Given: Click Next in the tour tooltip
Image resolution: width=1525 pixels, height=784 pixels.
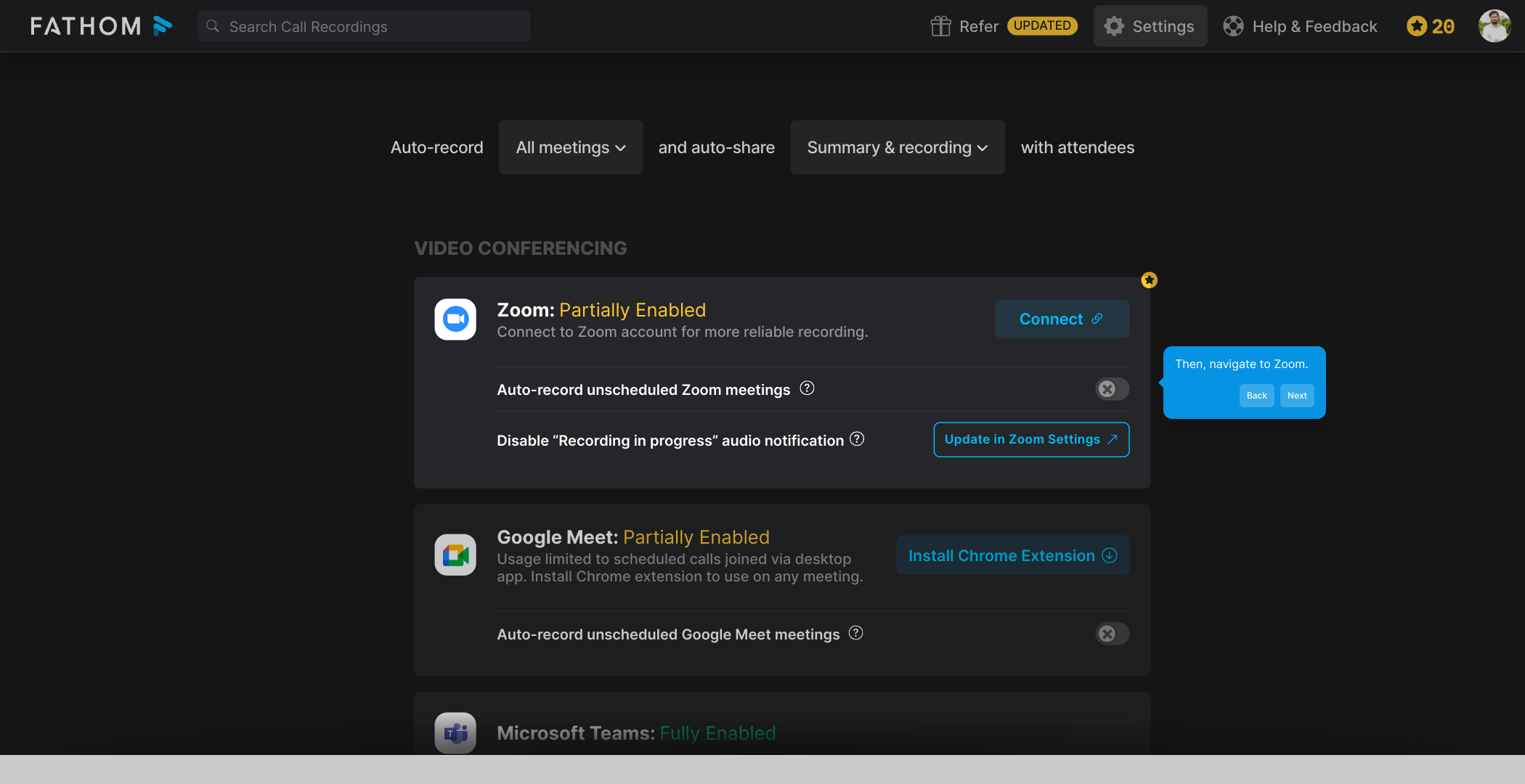Looking at the screenshot, I should tap(1297, 396).
